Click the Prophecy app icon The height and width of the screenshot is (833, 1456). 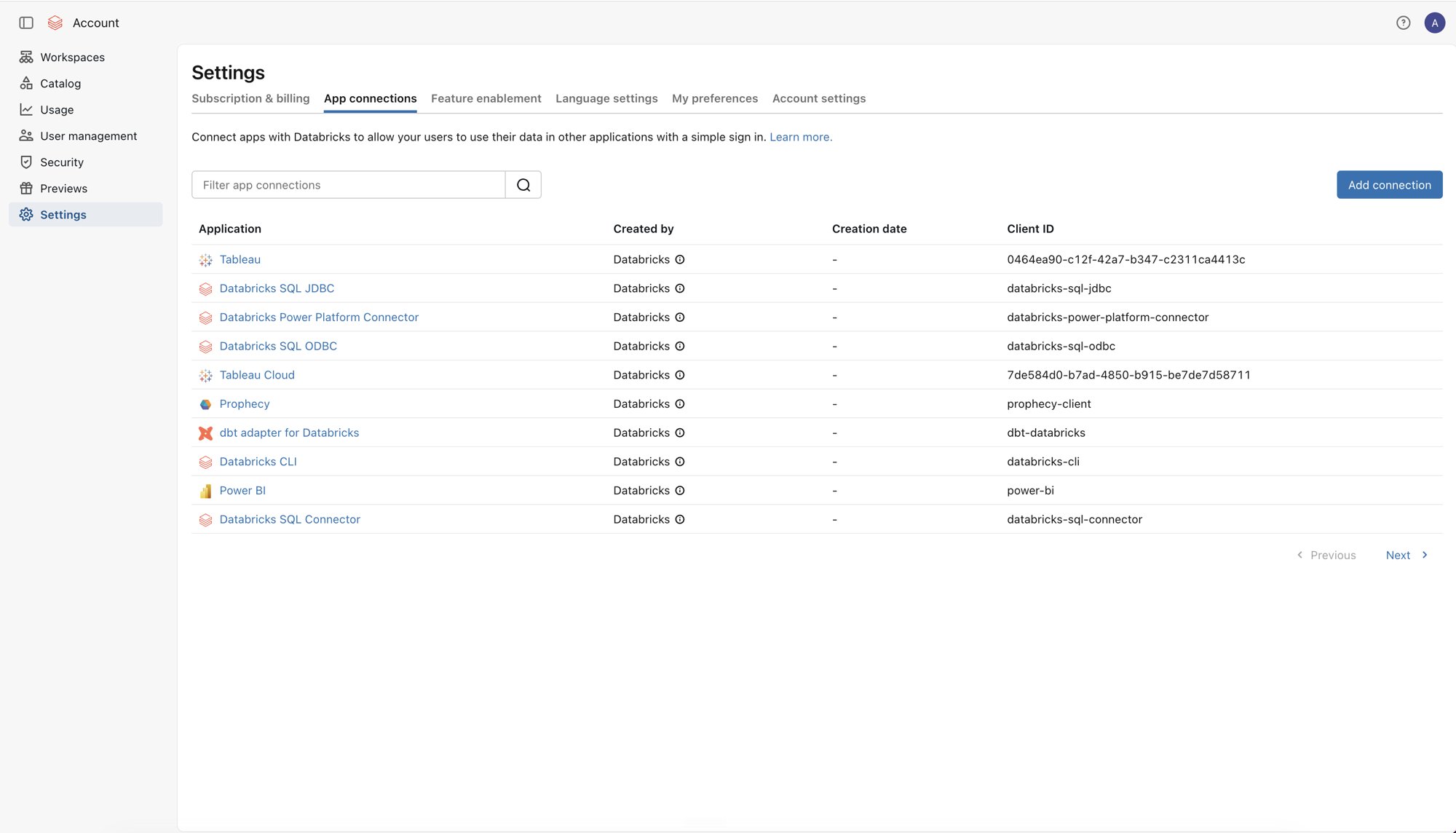[x=206, y=404]
